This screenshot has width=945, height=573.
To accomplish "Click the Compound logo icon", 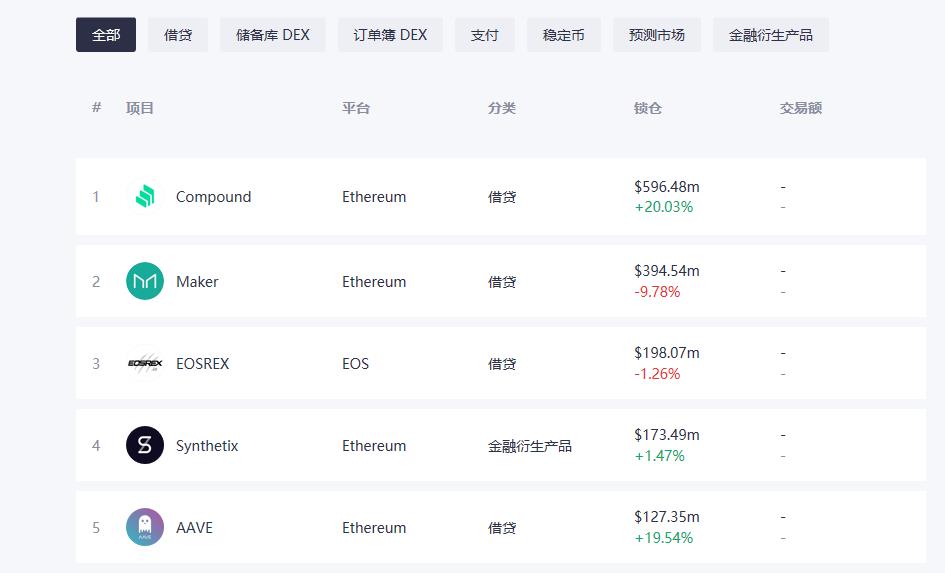I will pos(145,196).
